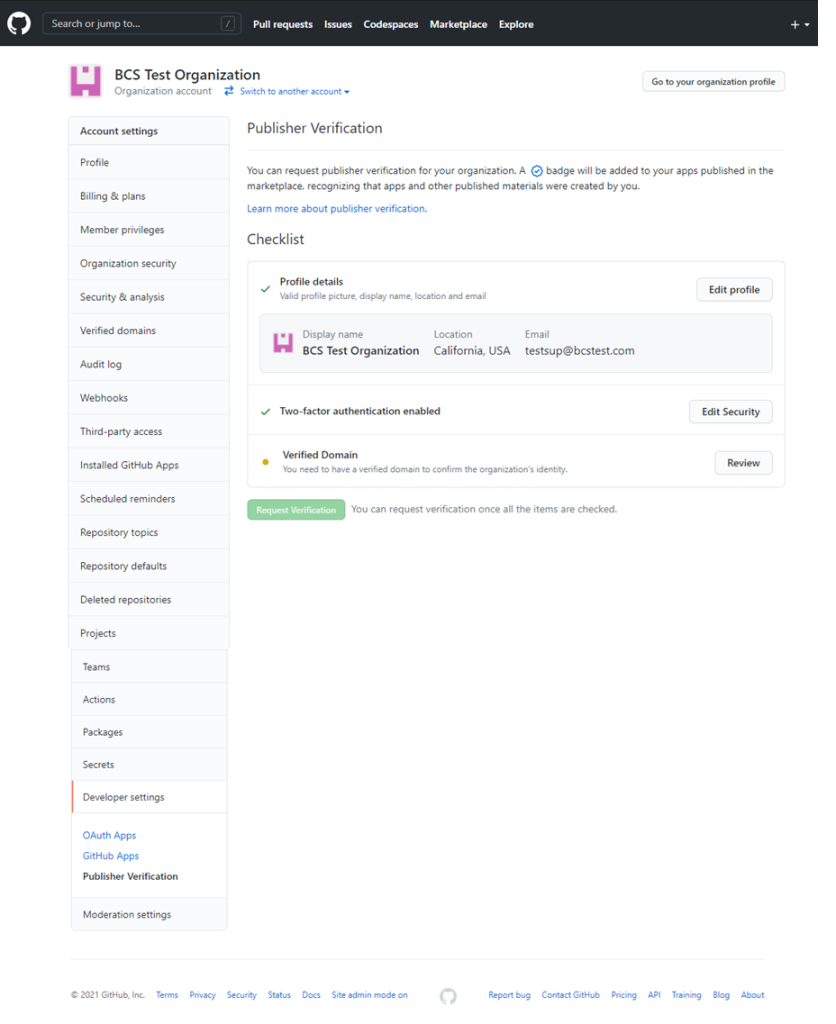This screenshot has width=836, height=1024.
Task: Click the organization avatar in profile details card
Action: click(x=283, y=344)
